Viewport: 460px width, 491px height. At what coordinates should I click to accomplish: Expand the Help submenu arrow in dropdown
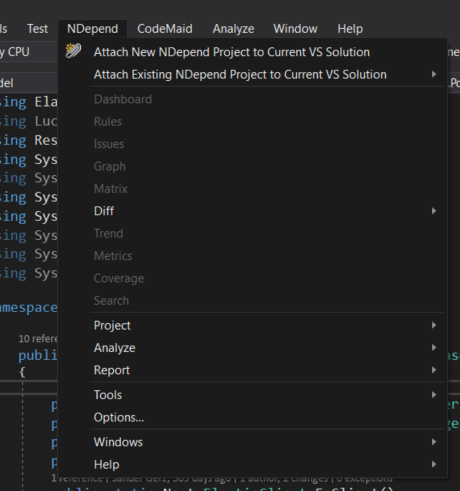click(434, 464)
